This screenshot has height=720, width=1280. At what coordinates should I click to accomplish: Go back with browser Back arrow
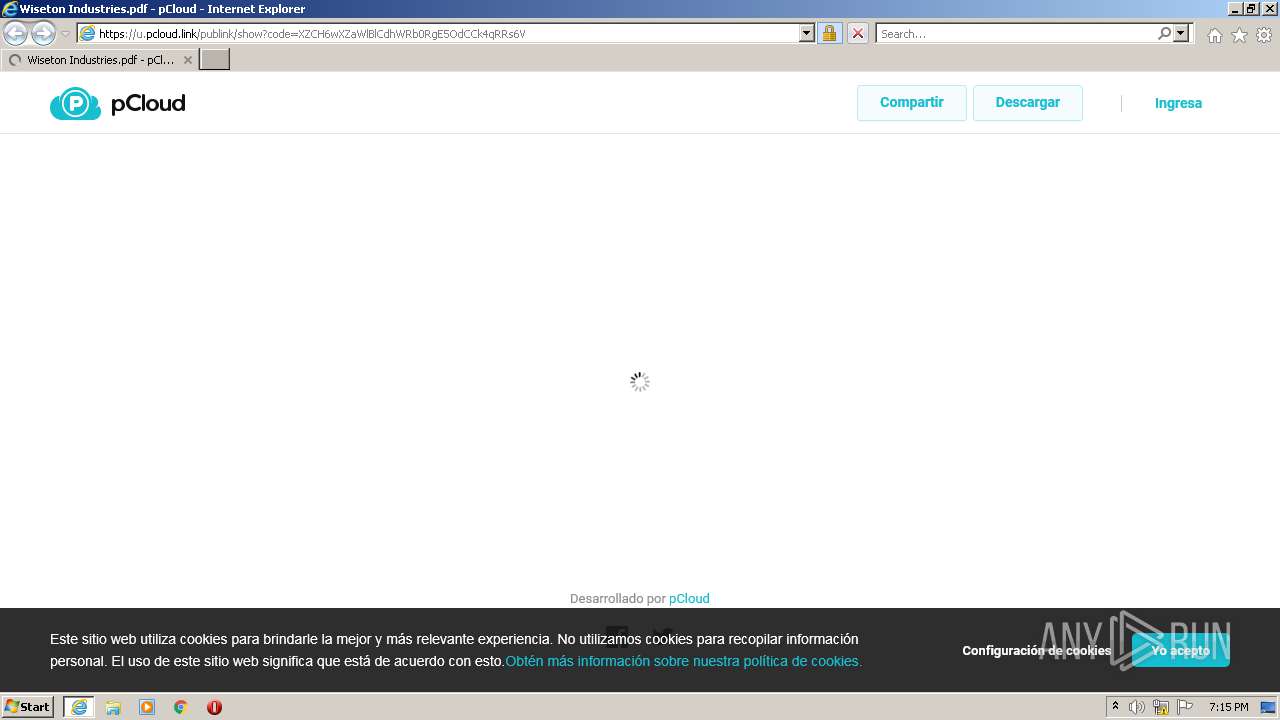pos(16,34)
